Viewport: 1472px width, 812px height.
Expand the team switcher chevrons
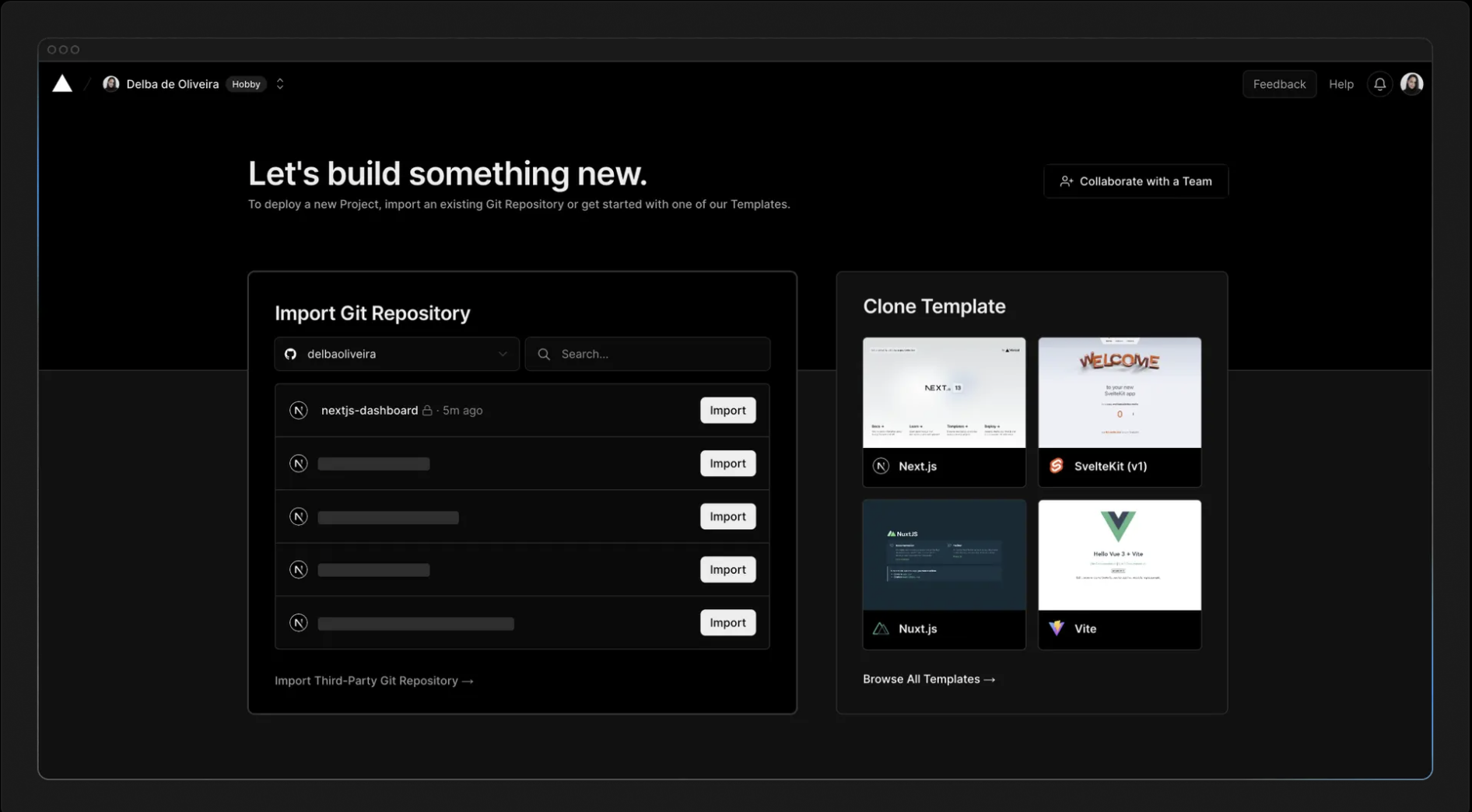[x=280, y=84]
